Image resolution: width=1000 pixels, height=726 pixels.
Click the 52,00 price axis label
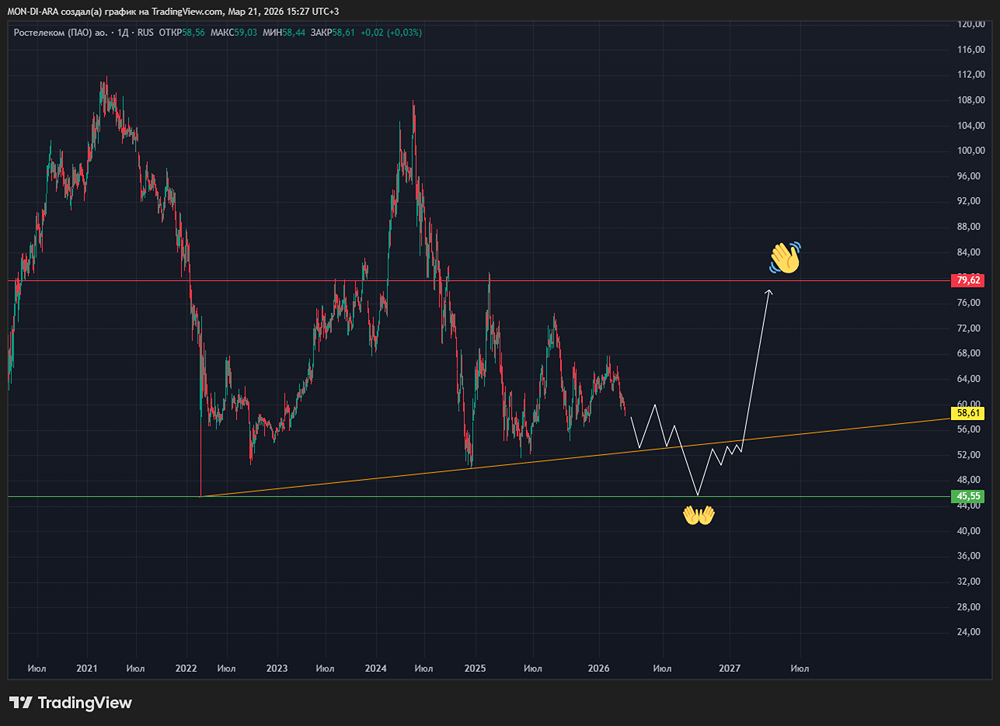click(971, 455)
